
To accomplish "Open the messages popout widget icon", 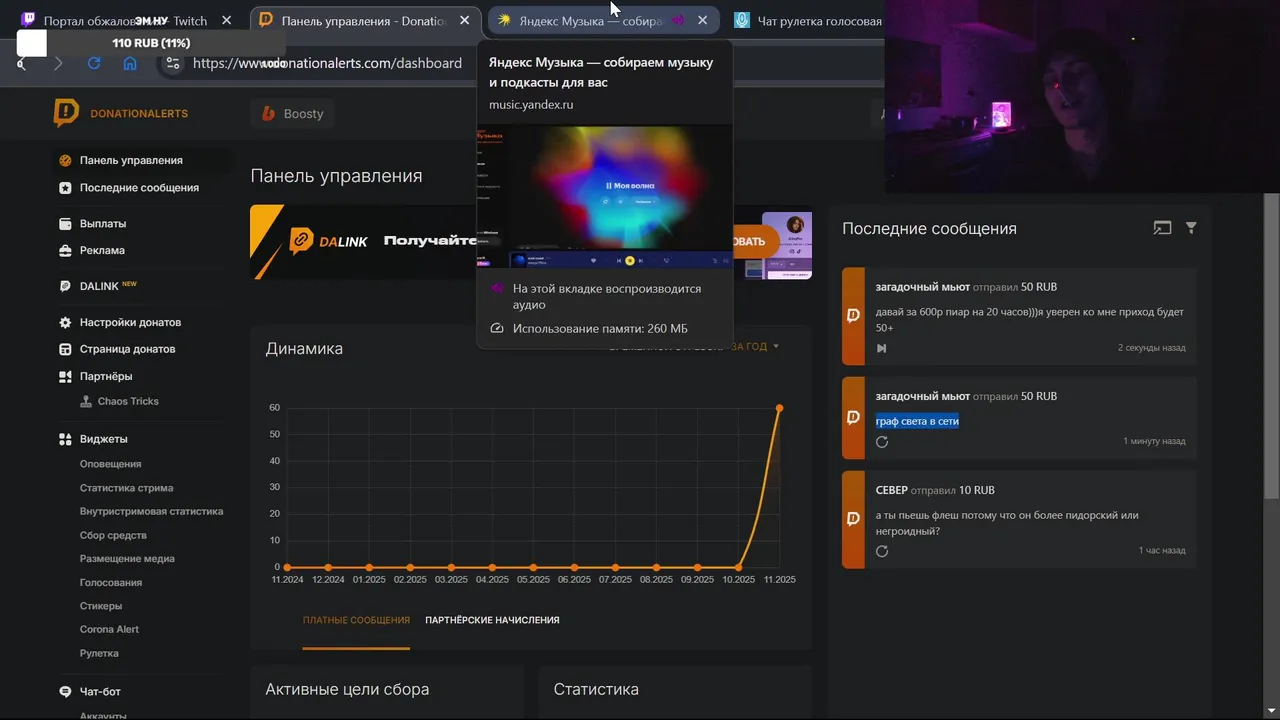I will (1162, 228).
